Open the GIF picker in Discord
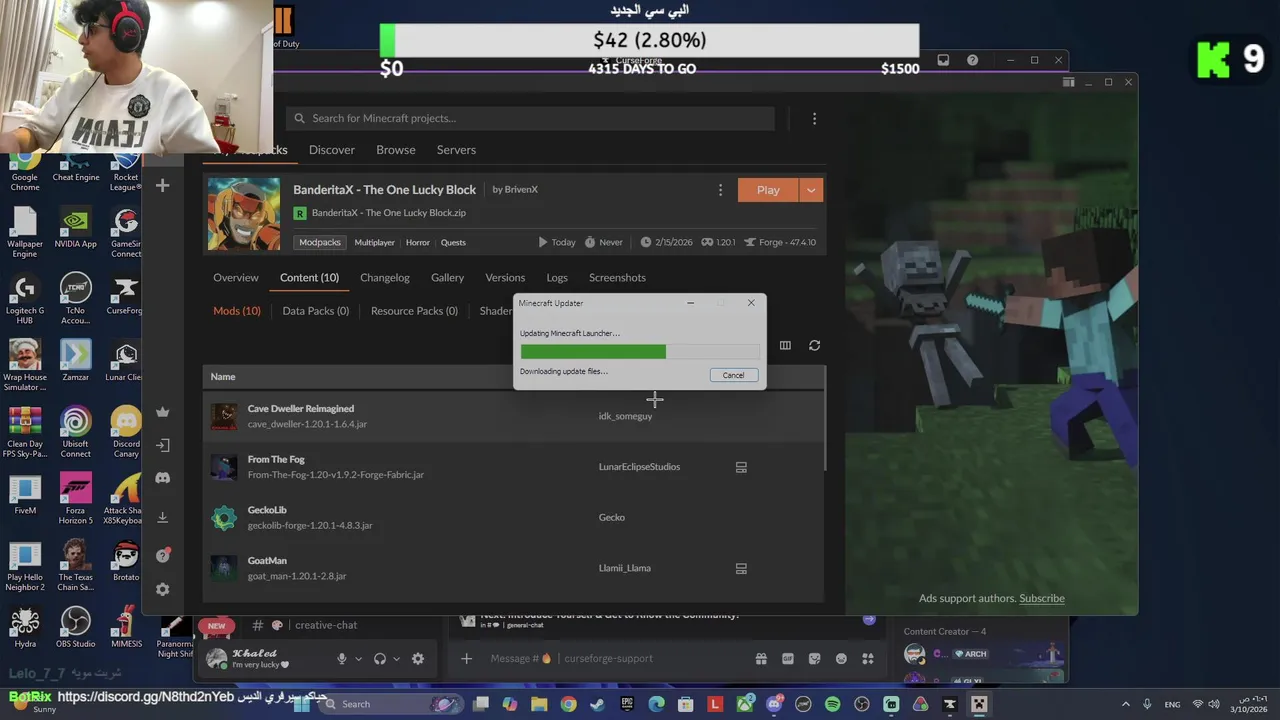Screen dimensions: 1280x720 pos(788,659)
